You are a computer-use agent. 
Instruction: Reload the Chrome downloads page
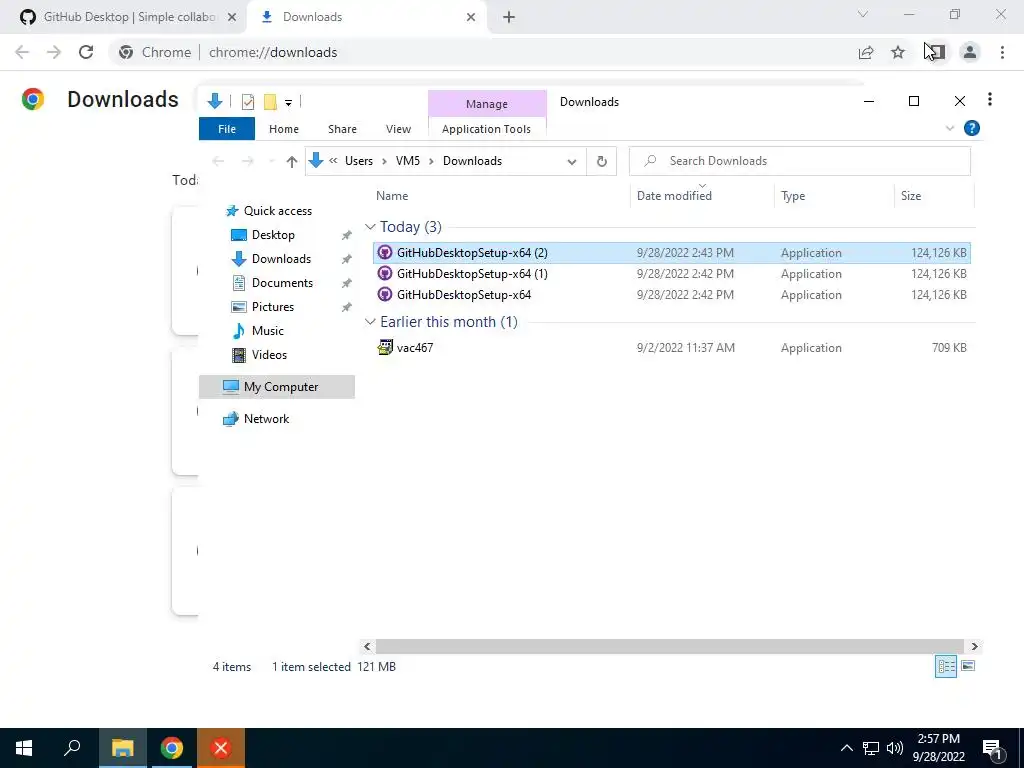pos(86,52)
